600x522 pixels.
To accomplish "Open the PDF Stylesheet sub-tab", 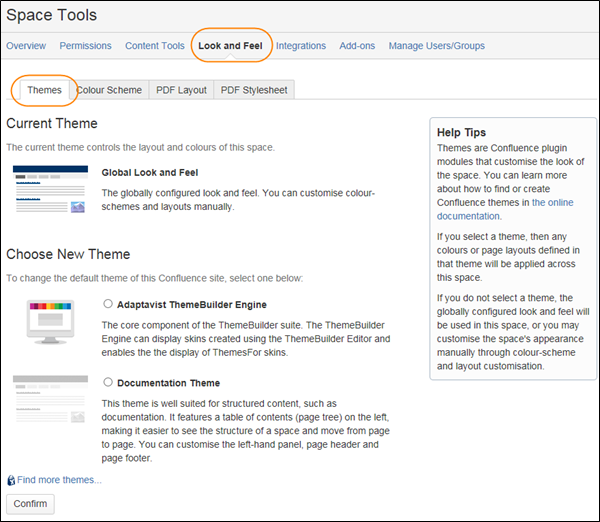I will tap(254, 90).
